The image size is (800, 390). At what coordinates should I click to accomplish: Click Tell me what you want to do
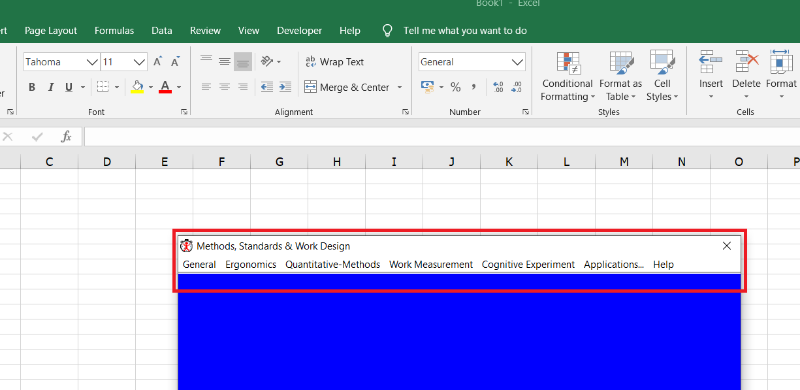(465, 31)
